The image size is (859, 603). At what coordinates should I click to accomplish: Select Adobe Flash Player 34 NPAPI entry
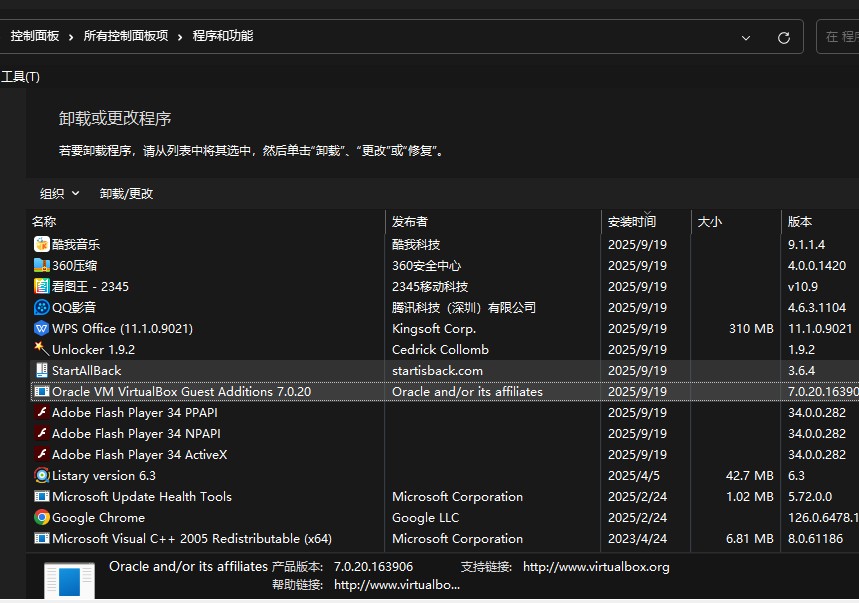(x=136, y=433)
